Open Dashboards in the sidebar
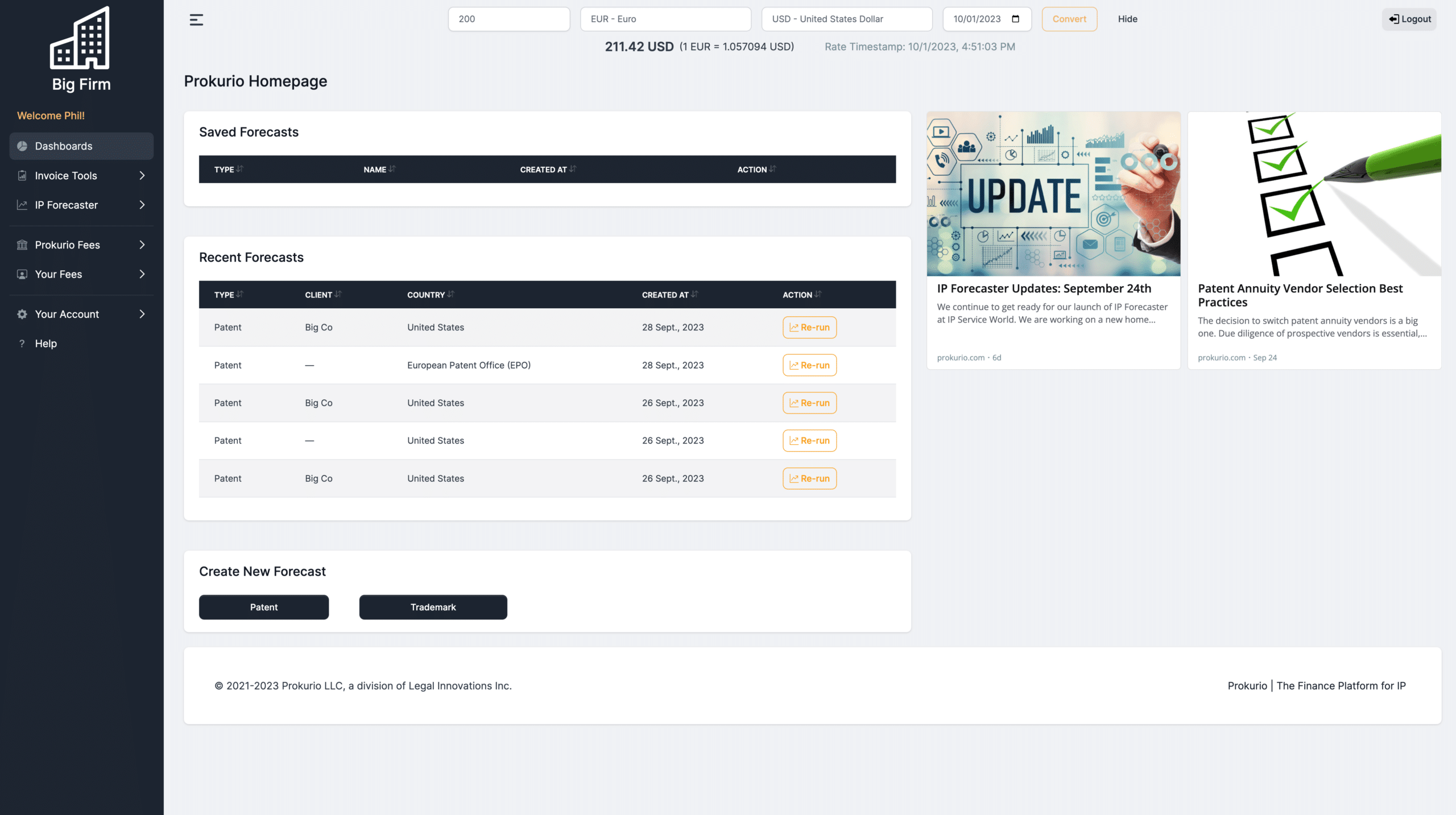The height and width of the screenshot is (815, 1456). pos(81,146)
